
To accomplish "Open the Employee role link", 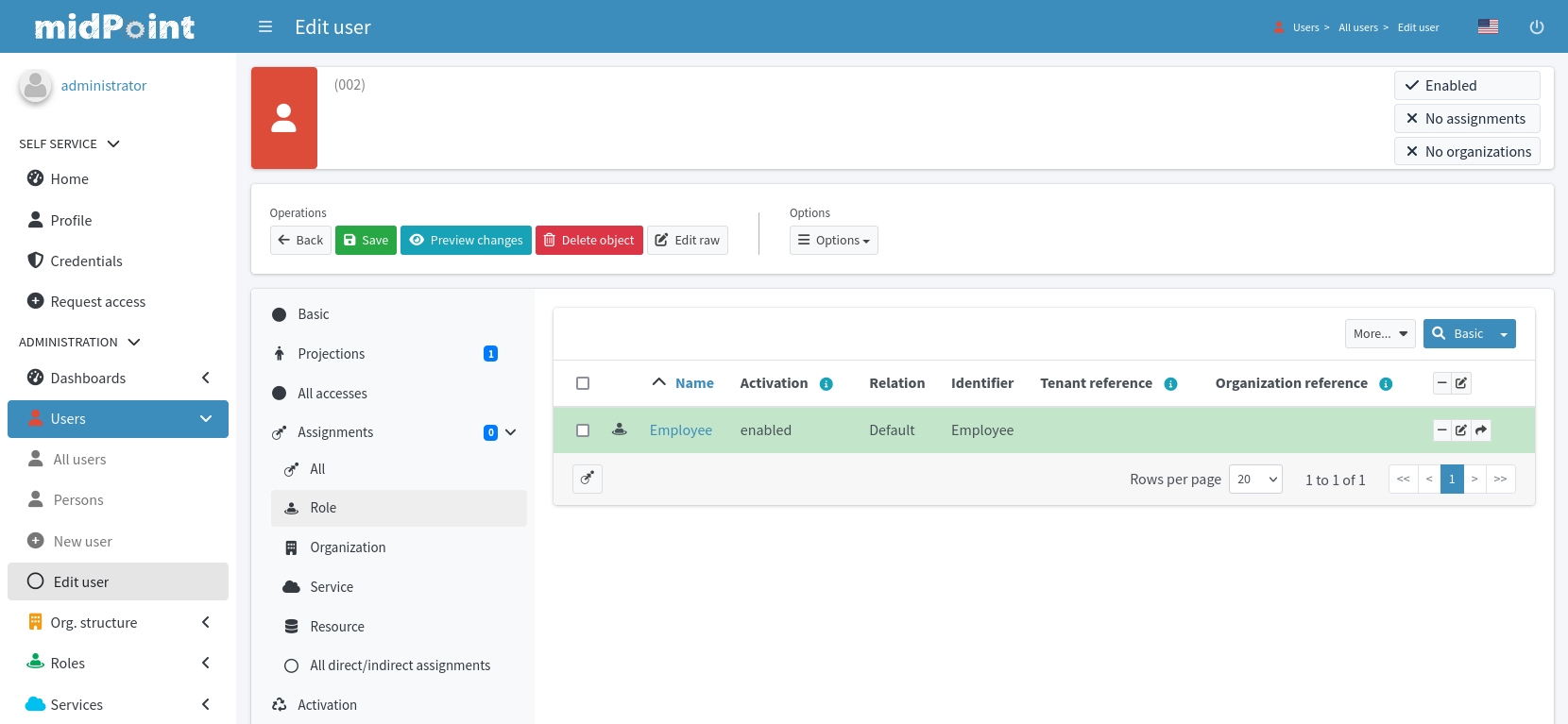I will tap(680, 430).
